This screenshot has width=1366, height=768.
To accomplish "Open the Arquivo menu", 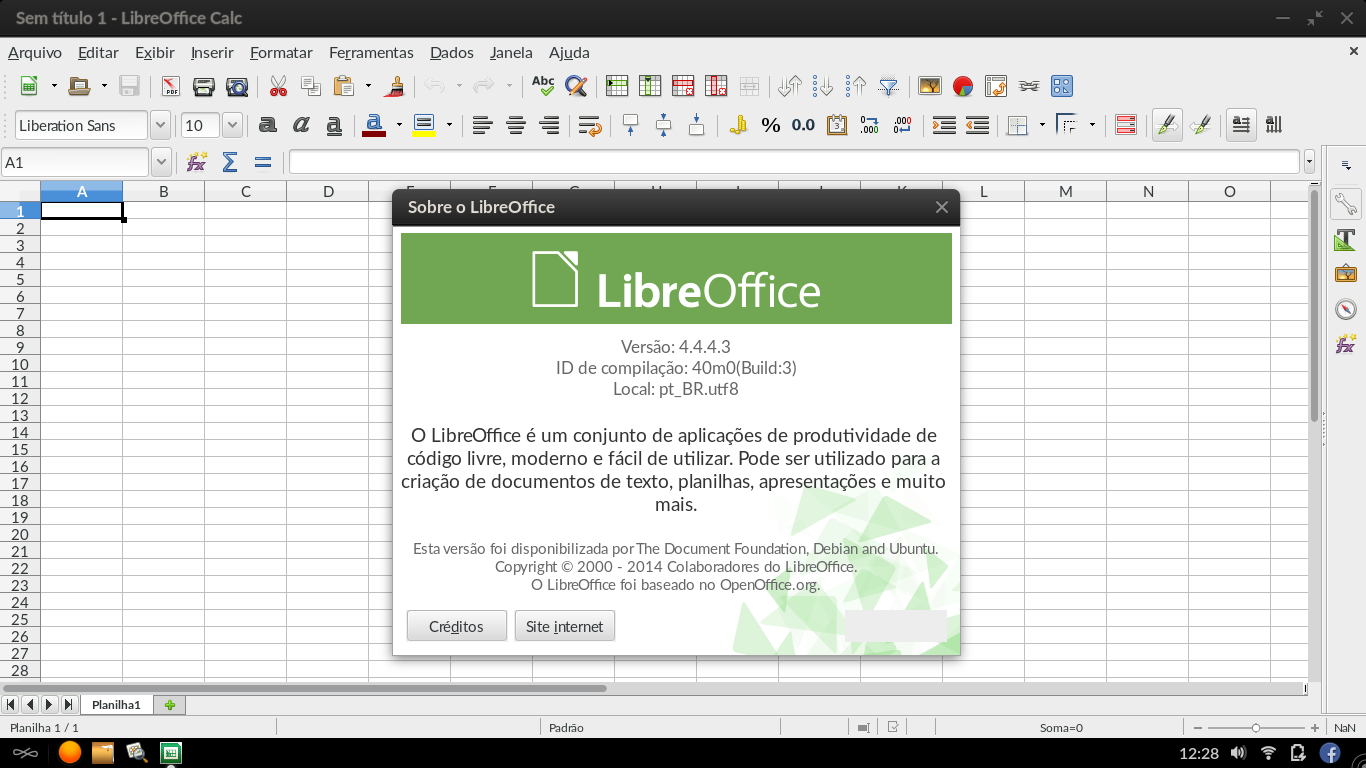I will pos(35,52).
